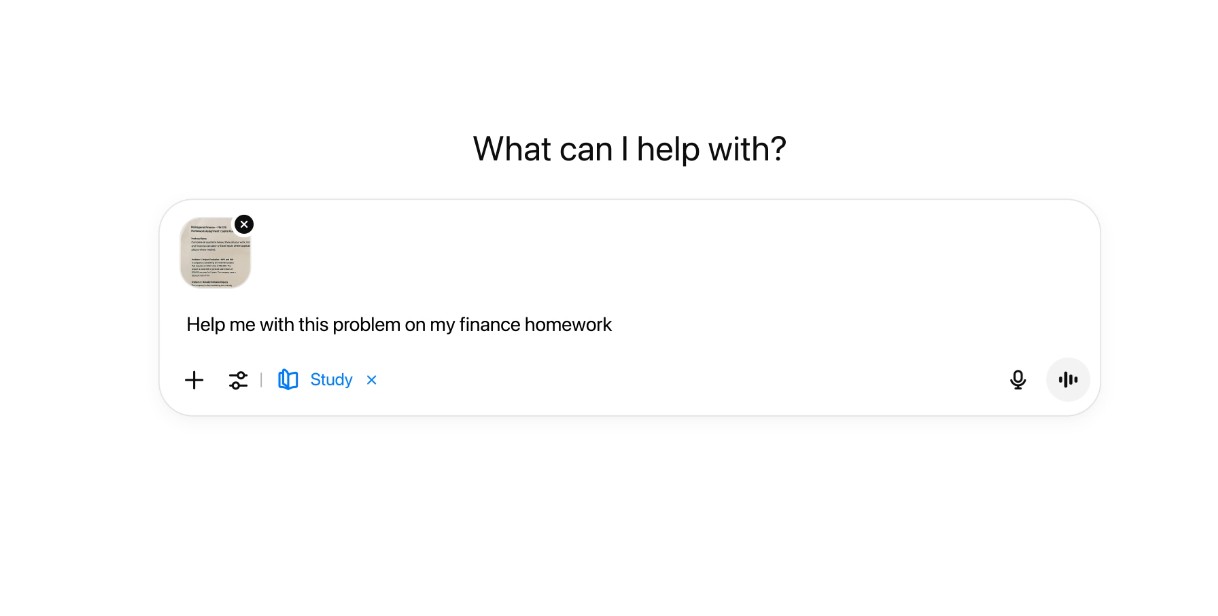Click the blank composer area beside the thumbnail
Viewport: 1218px width, 616px height.
(650, 255)
